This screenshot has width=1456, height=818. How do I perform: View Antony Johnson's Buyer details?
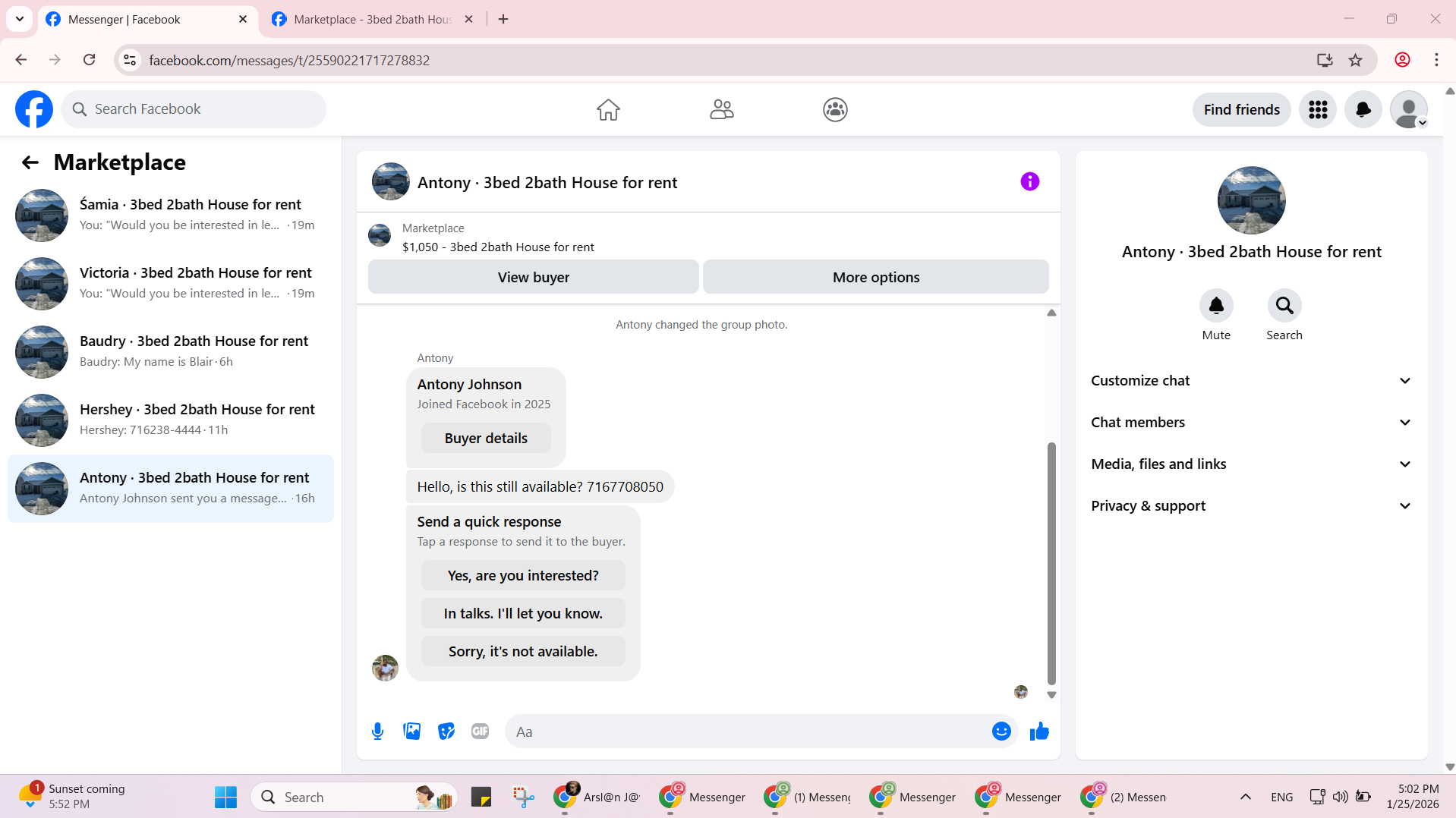tap(486, 438)
